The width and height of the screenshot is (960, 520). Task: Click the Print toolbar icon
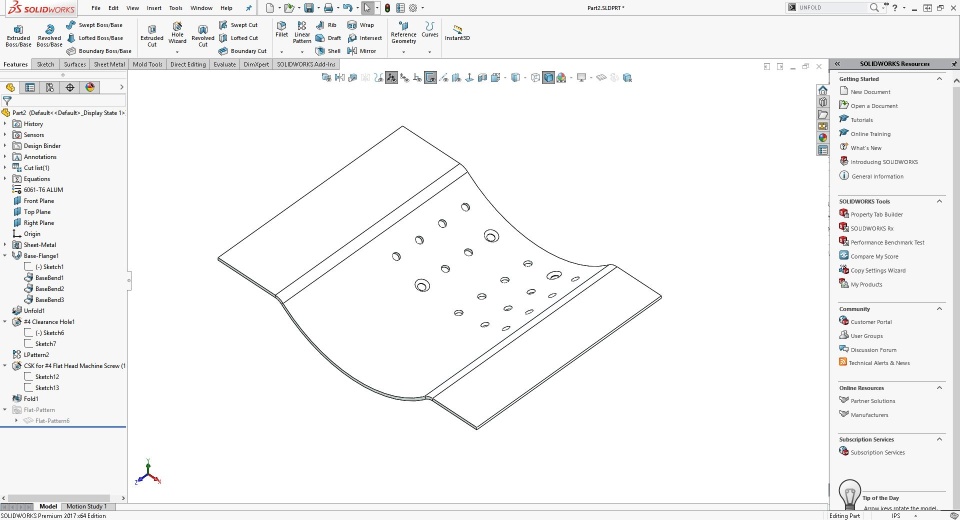(x=328, y=8)
